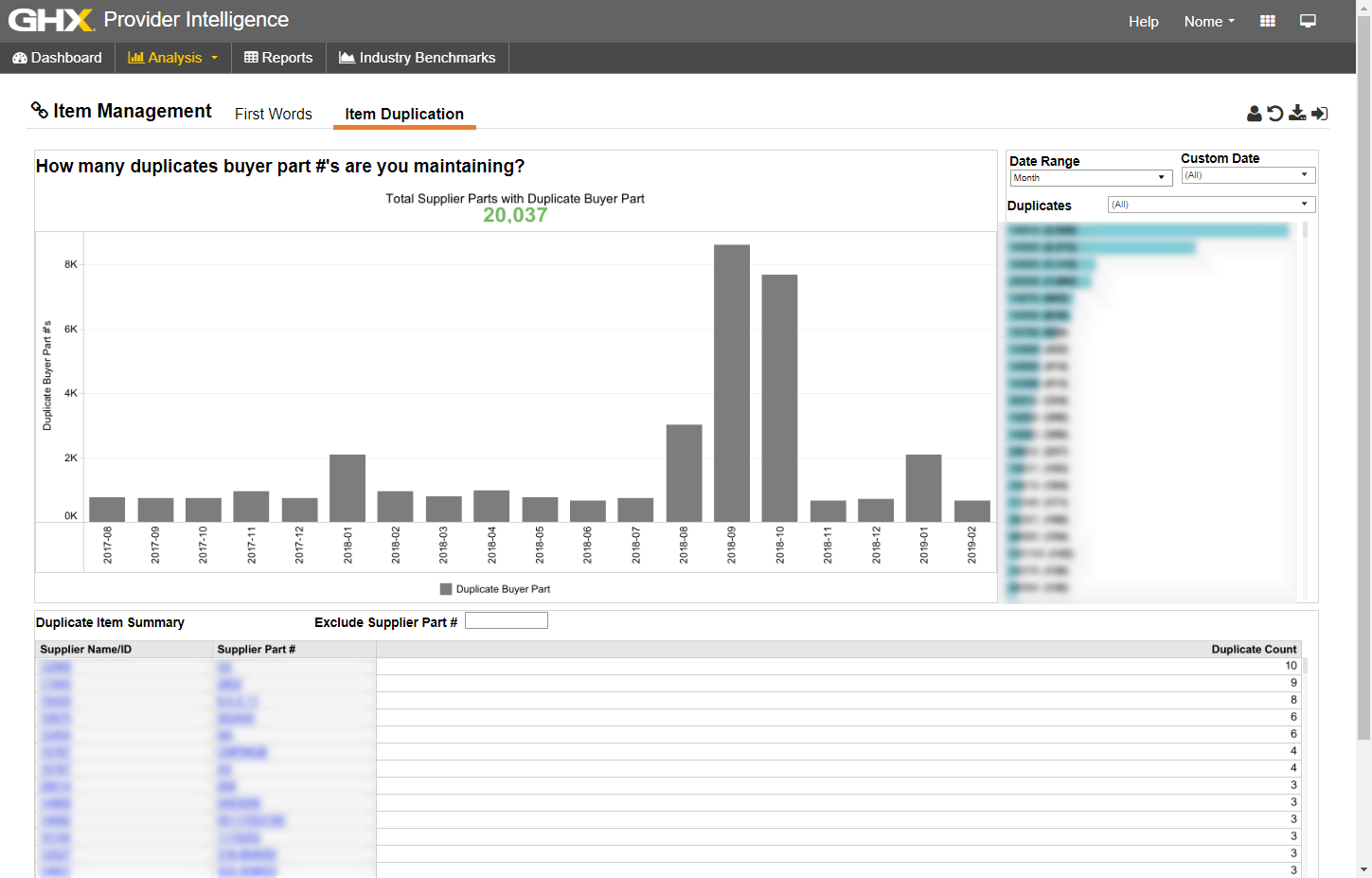Viewport: 1372px width, 878px height.
Task: Click the undo/reset arrow icon
Action: click(1275, 114)
